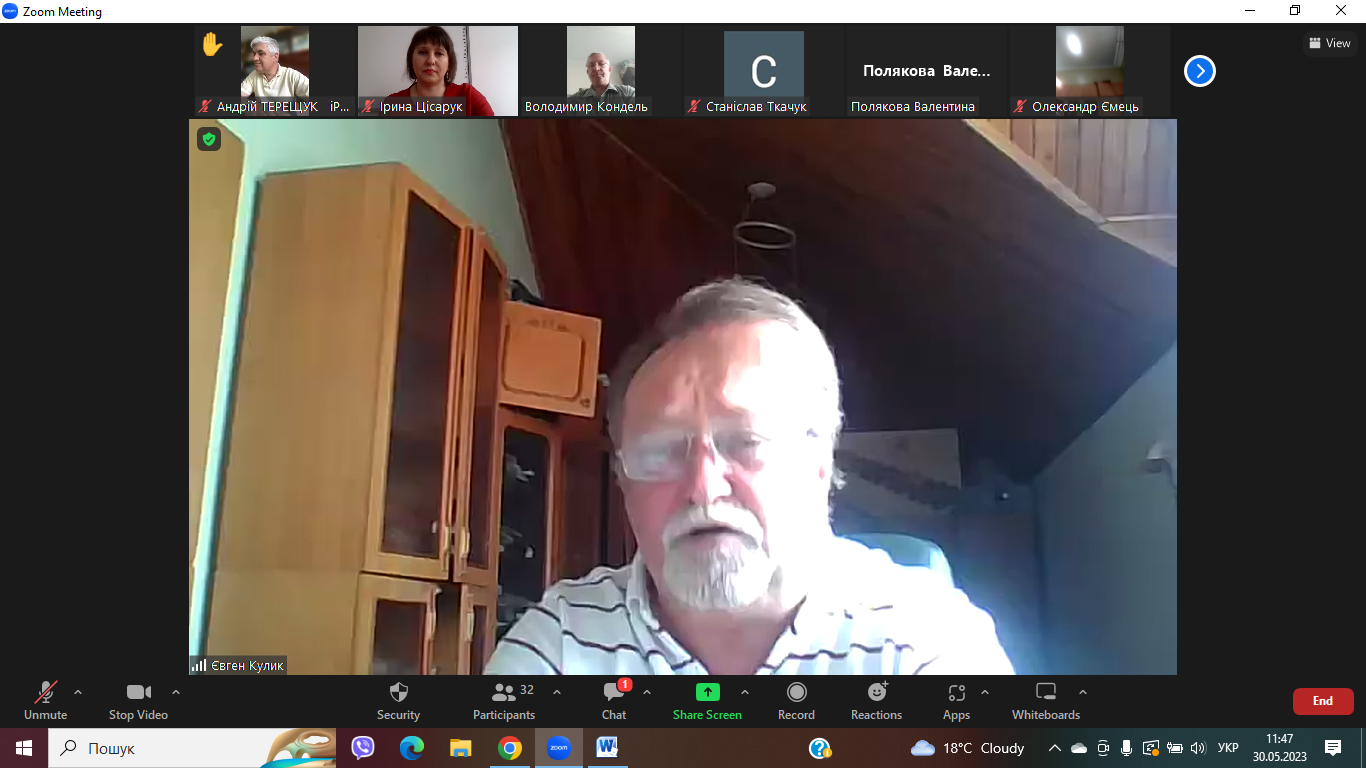Click the red End meeting button
The width and height of the screenshot is (1366, 768).
1322,701
